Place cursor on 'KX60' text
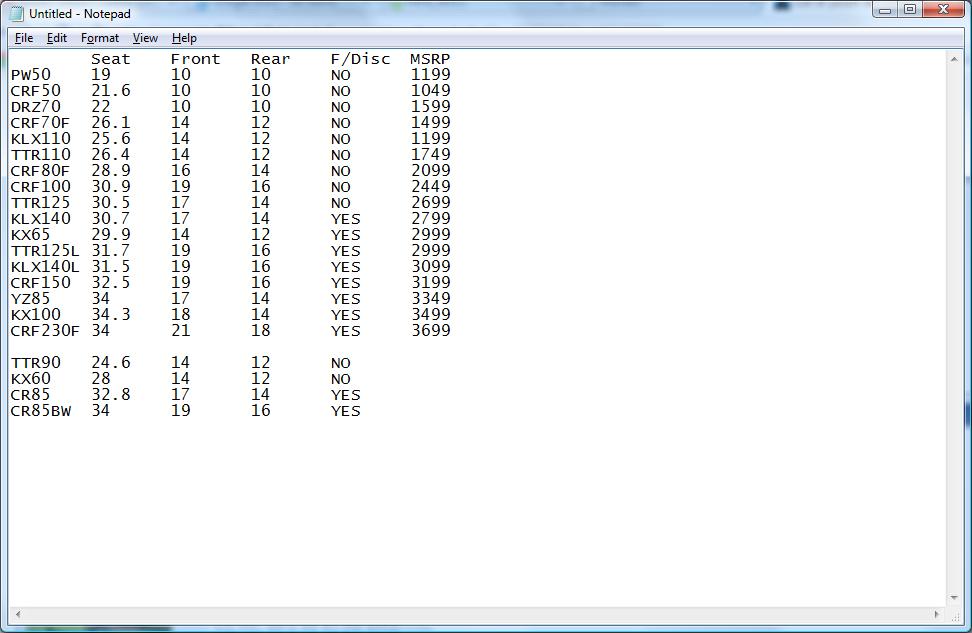The height and width of the screenshot is (633, 972). click(30, 379)
